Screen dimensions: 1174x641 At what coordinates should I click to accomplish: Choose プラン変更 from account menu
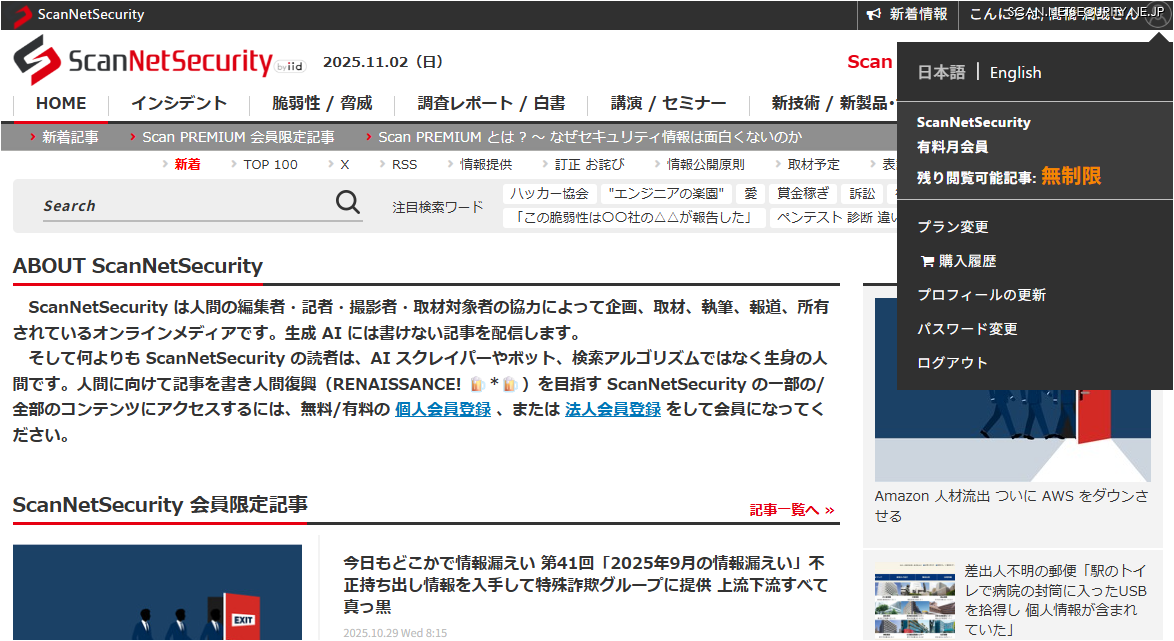point(953,227)
